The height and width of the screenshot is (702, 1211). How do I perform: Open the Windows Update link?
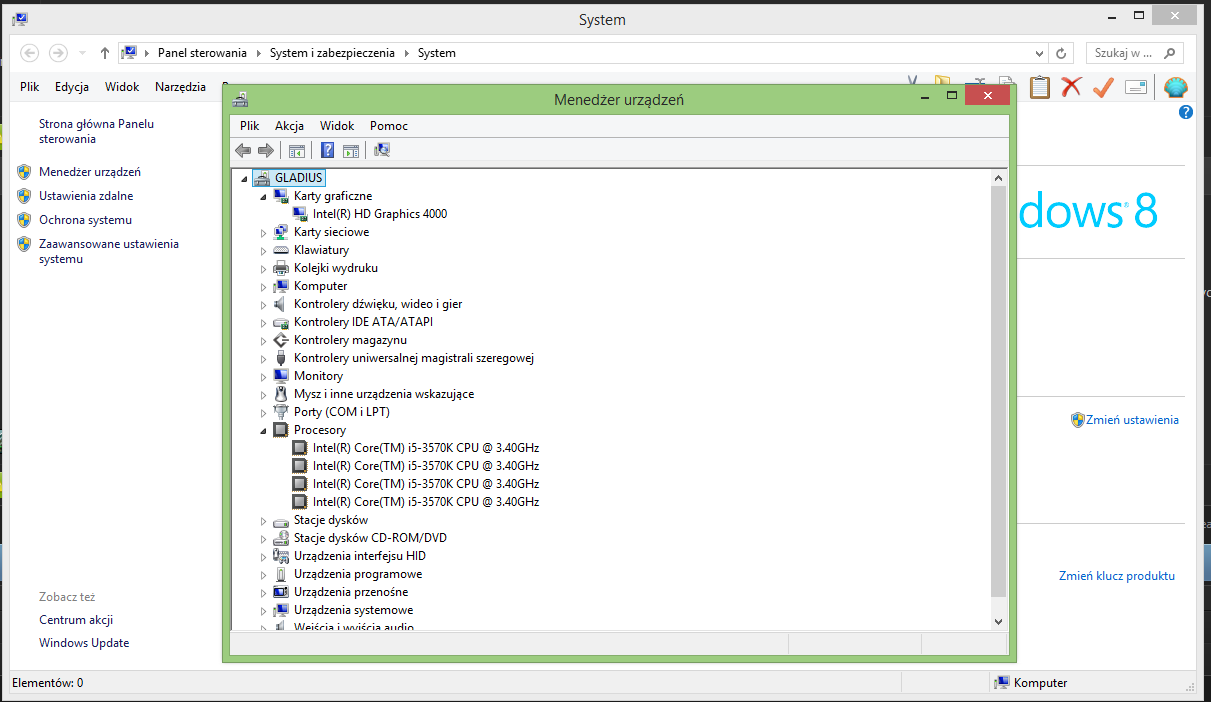pos(84,643)
